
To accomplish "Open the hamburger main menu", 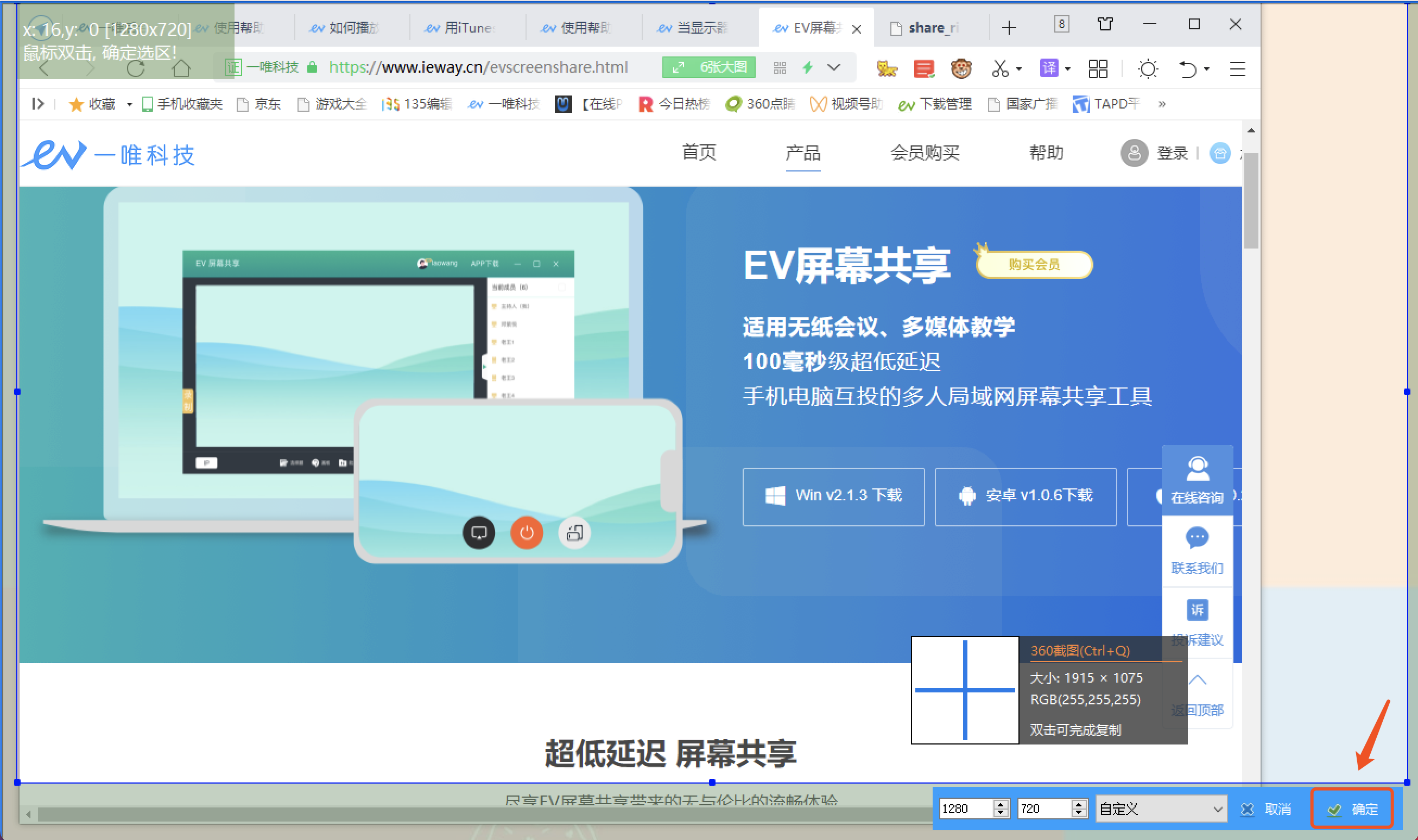I will 1237,68.
